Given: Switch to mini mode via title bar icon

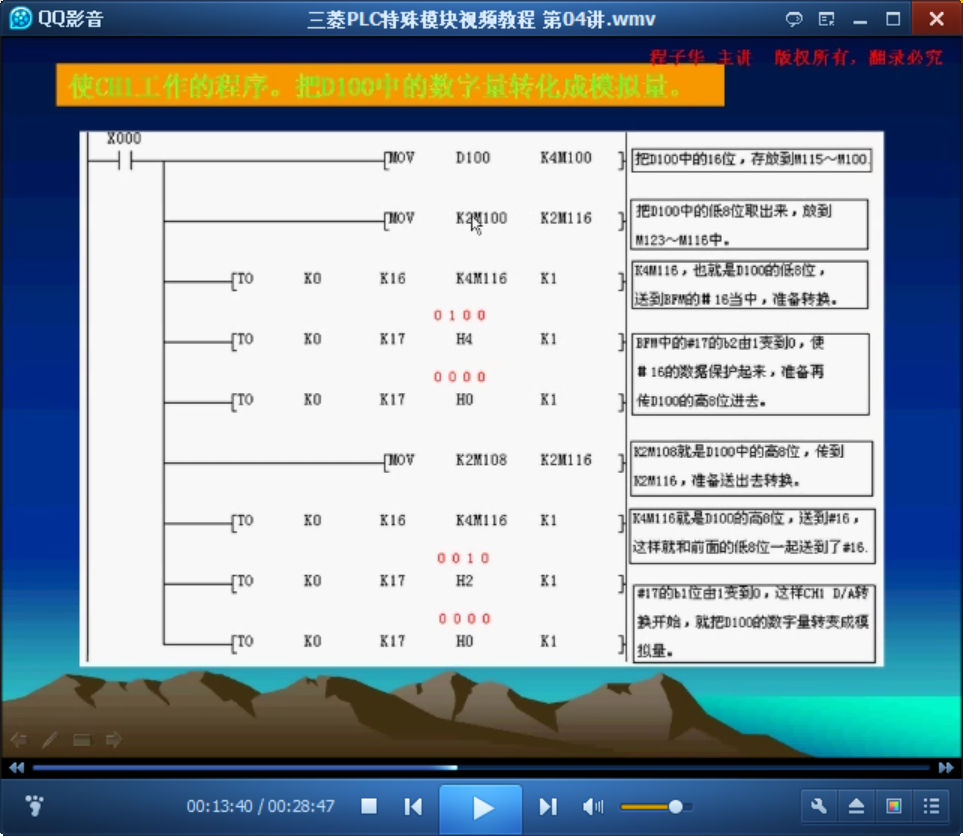Looking at the screenshot, I should [x=826, y=19].
